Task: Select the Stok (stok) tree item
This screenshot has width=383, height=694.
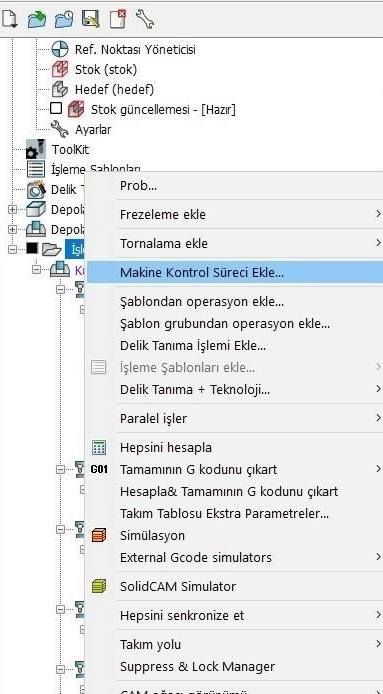Action: tap(106, 69)
